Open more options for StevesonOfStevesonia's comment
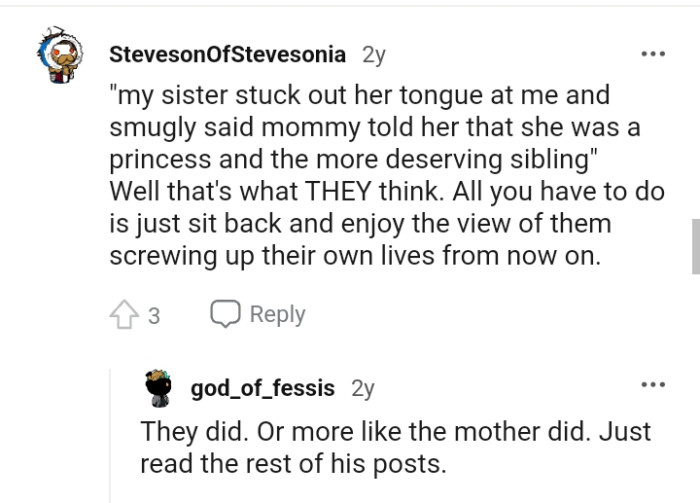The height and width of the screenshot is (503, 700). pos(653,52)
